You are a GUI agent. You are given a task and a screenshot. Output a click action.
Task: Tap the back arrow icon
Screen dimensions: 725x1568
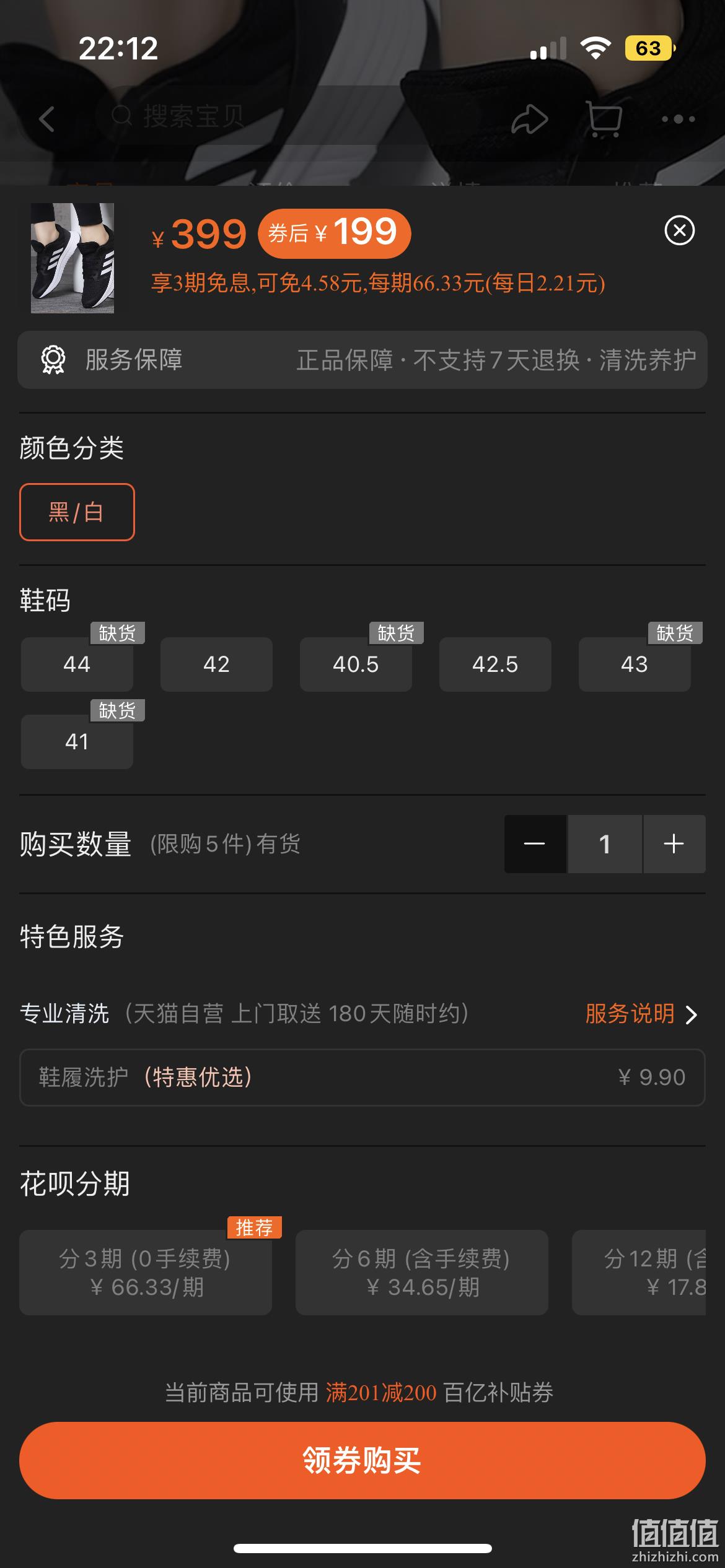(x=47, y=118)
